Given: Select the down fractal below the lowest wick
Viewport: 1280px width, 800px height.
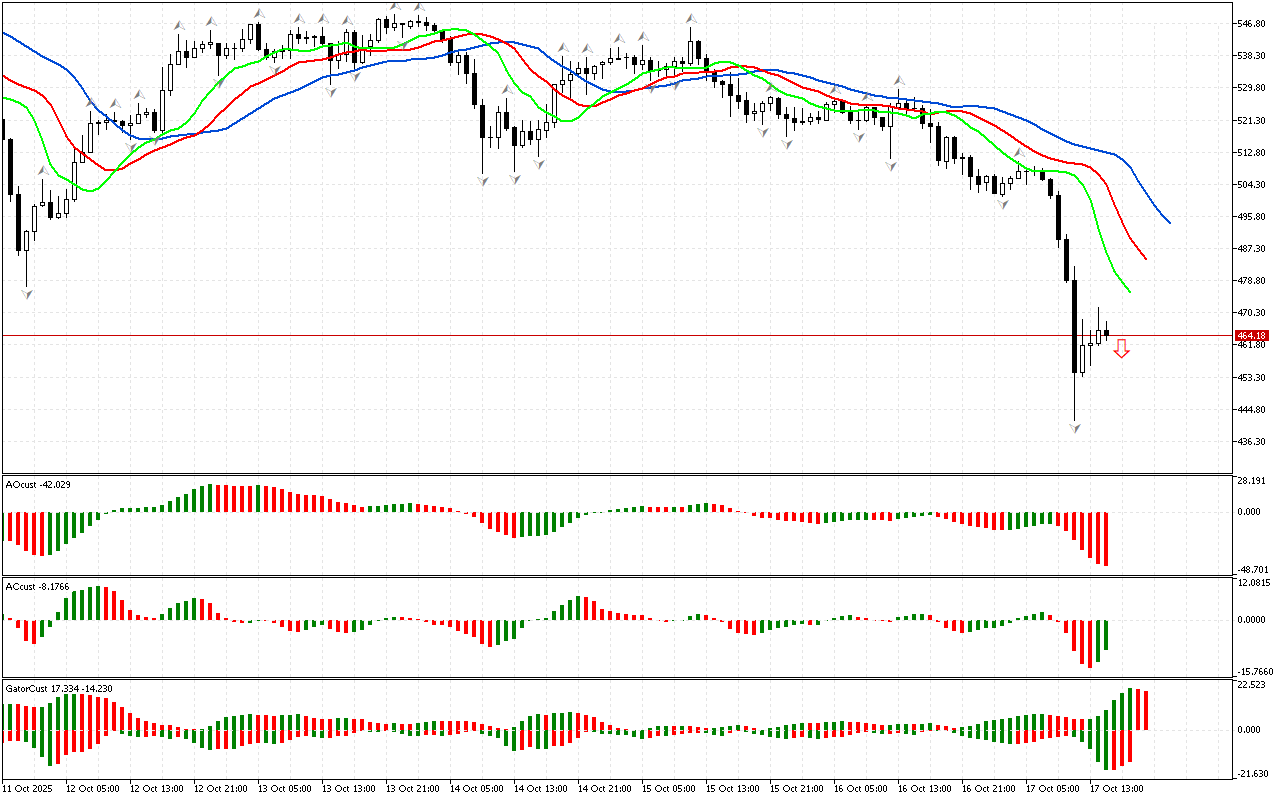Looking at the screenshot, I should click(x=1075, y=428).
